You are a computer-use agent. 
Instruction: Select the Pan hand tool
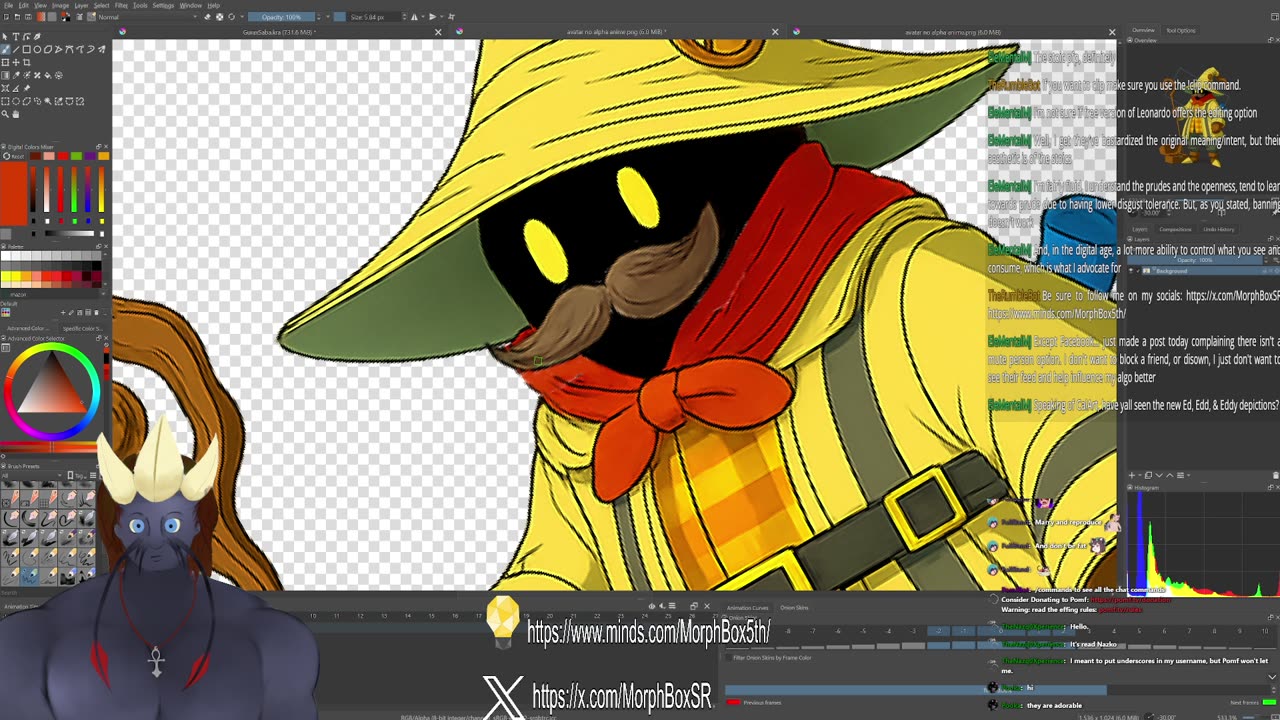(x=16, y=114)
